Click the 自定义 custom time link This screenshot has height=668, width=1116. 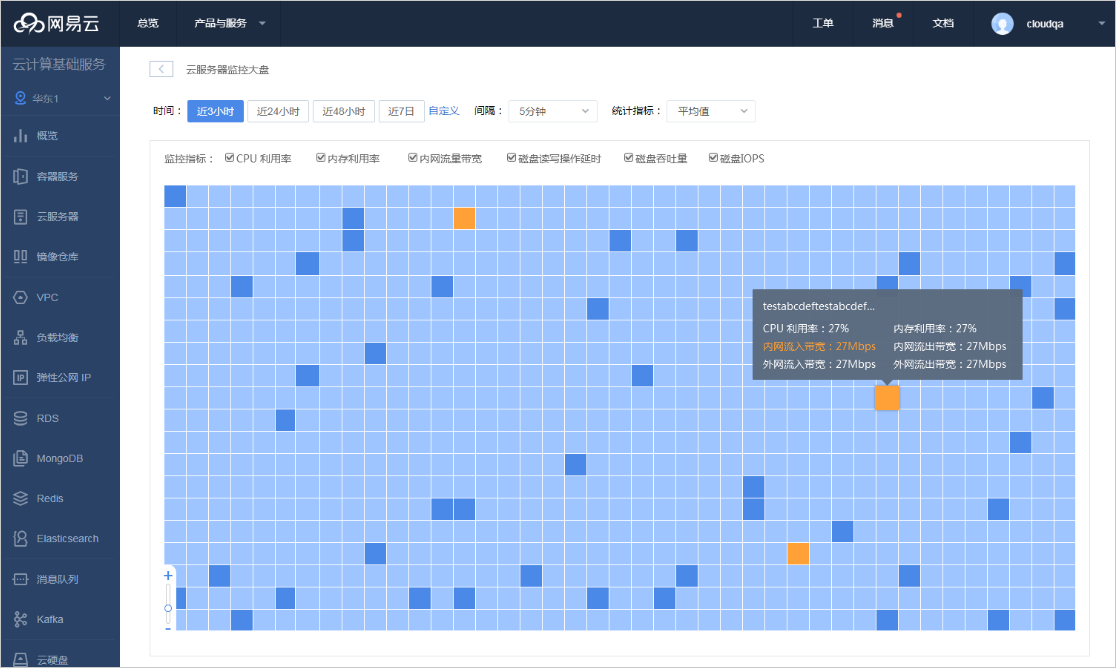click(x=444, y=111)
